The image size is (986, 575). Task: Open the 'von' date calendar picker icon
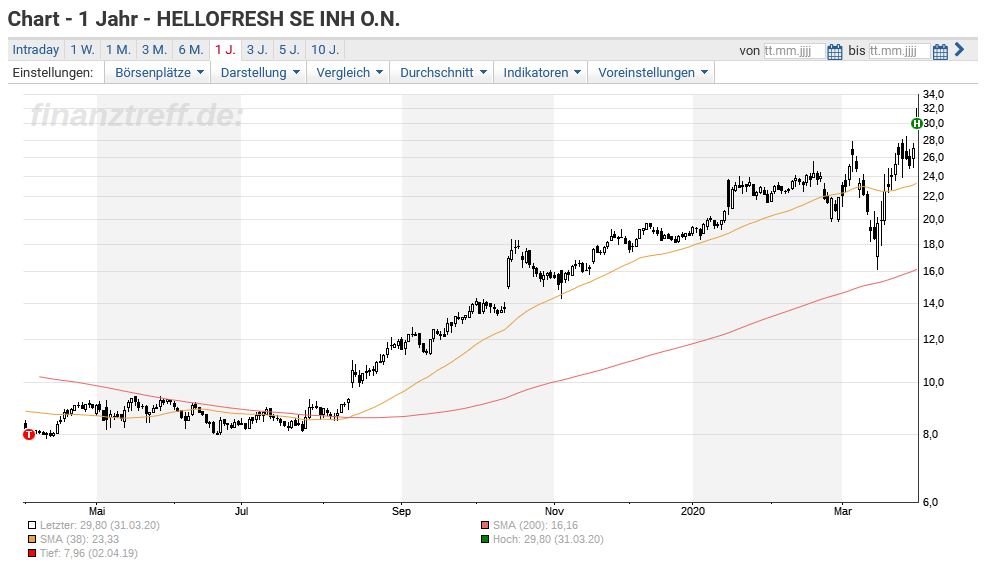(834, 52)
